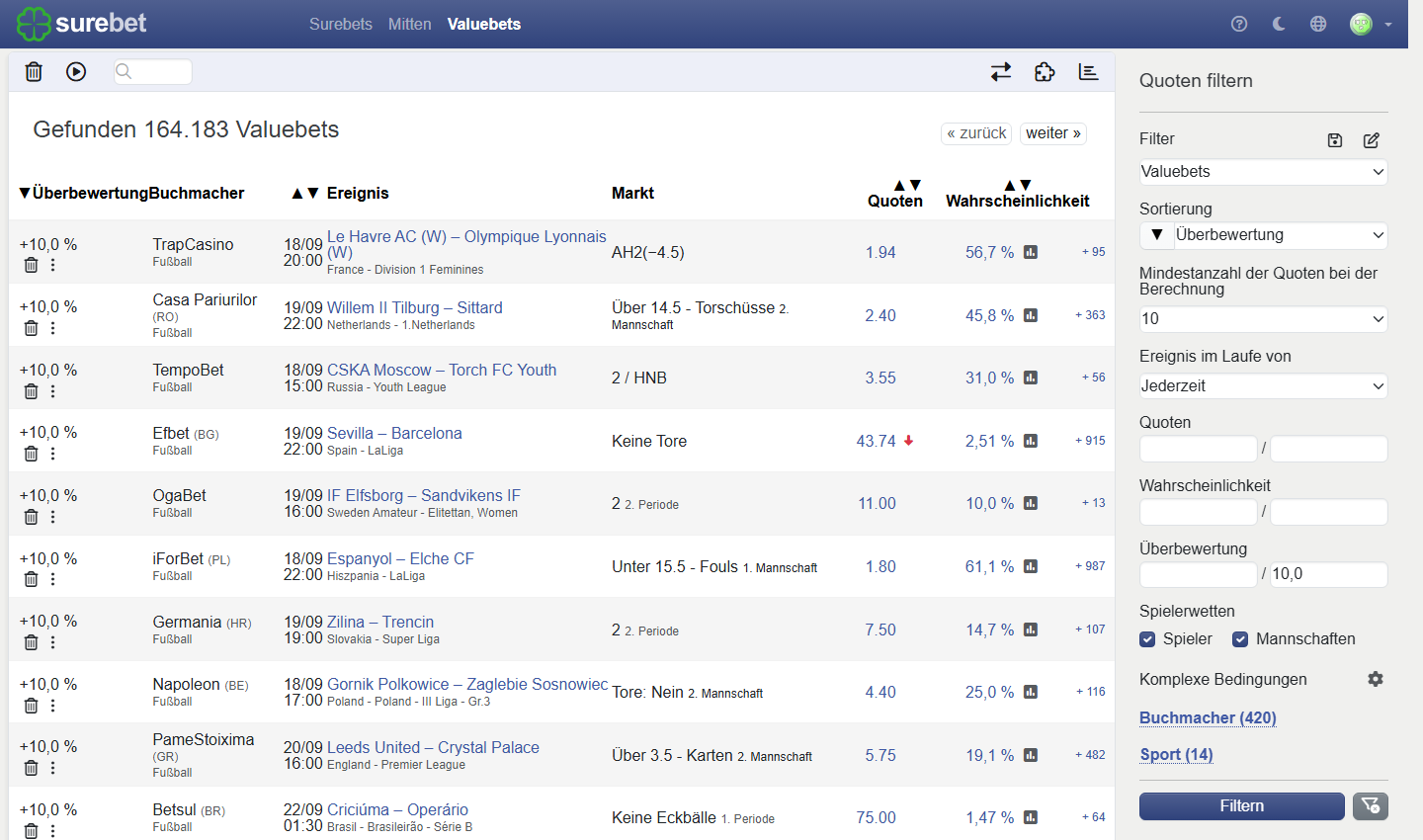Viewport: 1423px width, 840px height.
Task: Open the Valuebets tab
Action: [x=484, y=24]
